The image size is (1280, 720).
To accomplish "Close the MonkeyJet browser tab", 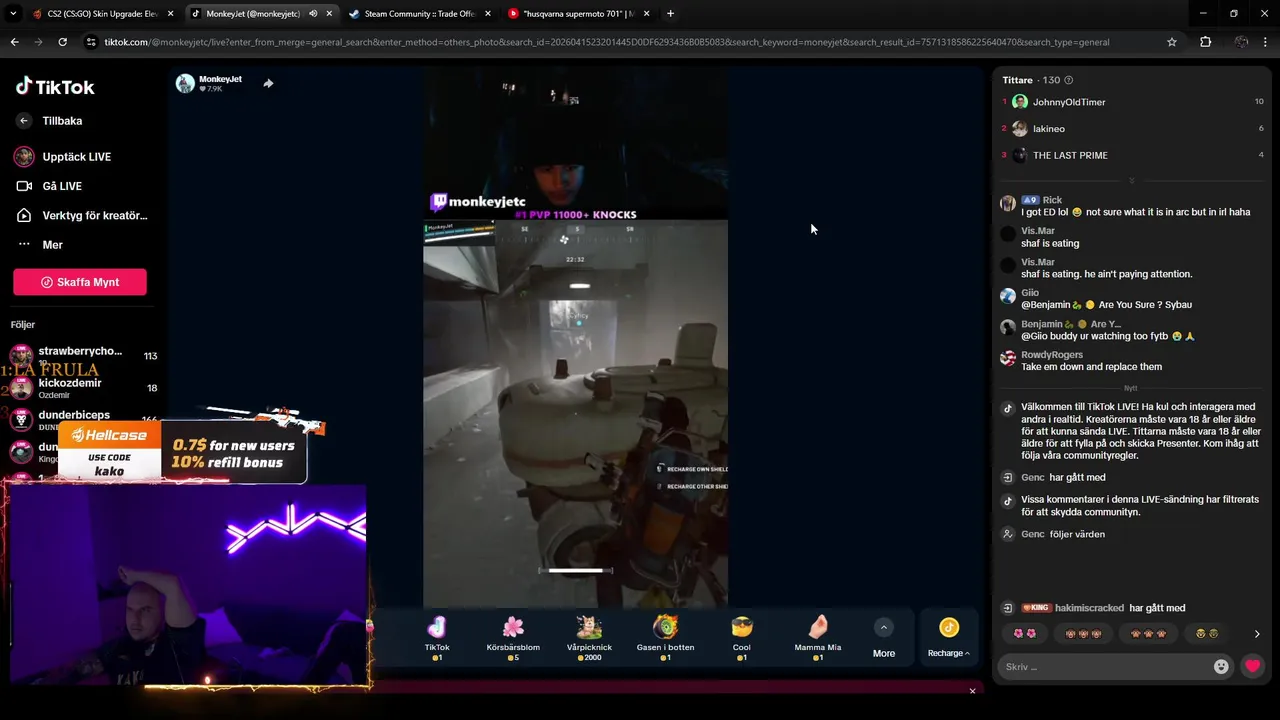I will [329, 14].
